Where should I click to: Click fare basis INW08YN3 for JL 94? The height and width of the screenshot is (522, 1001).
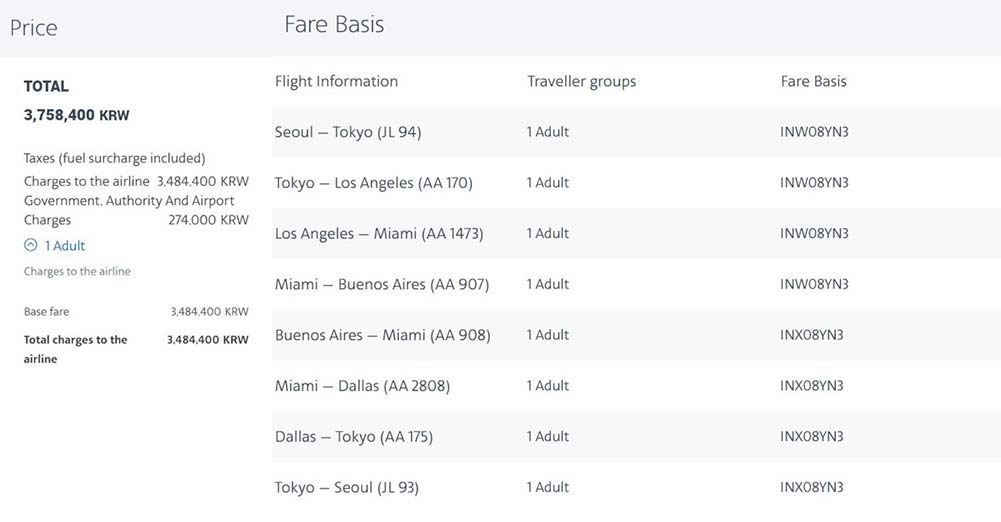point(814,132)
